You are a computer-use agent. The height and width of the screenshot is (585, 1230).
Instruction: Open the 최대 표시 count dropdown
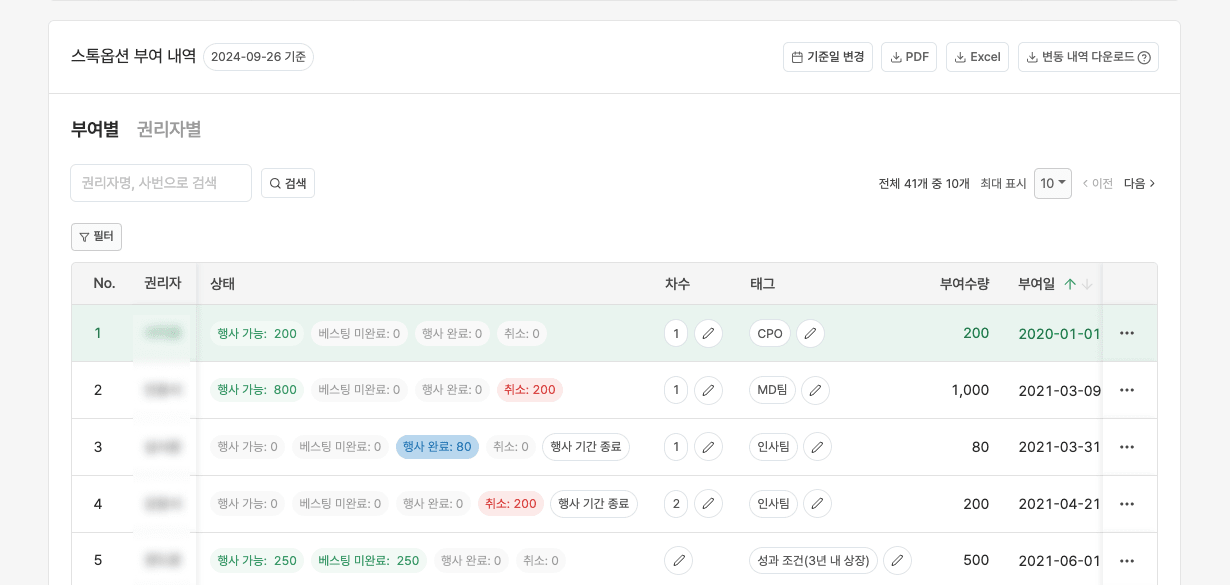pos(1052,183)
